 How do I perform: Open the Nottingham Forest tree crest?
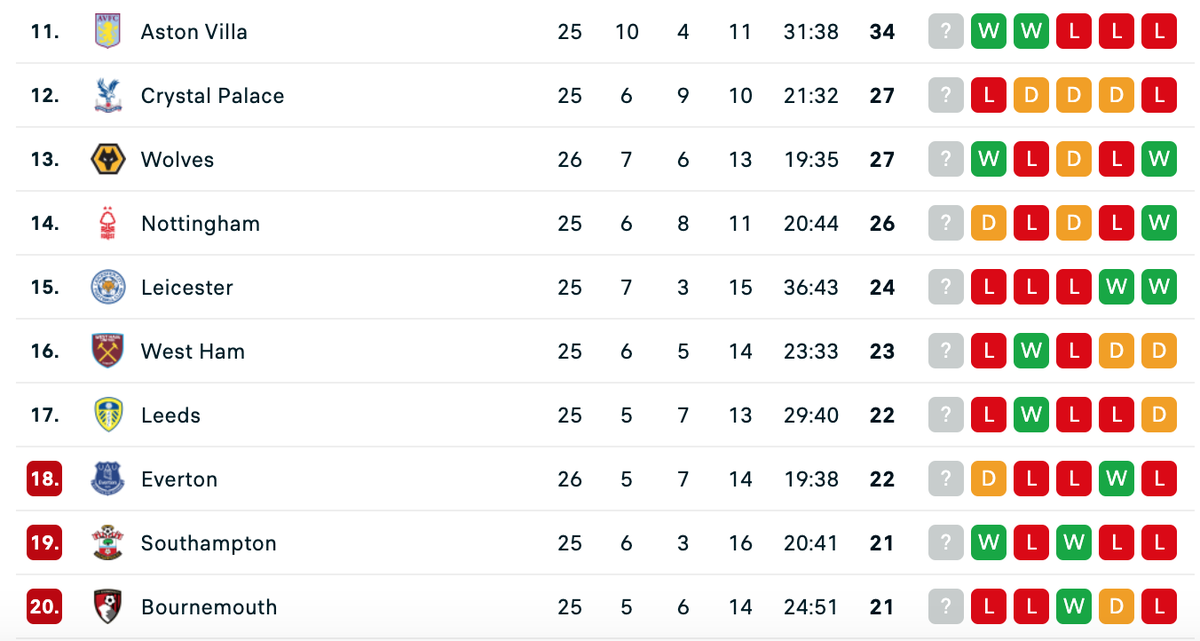[x=107, y=223]
